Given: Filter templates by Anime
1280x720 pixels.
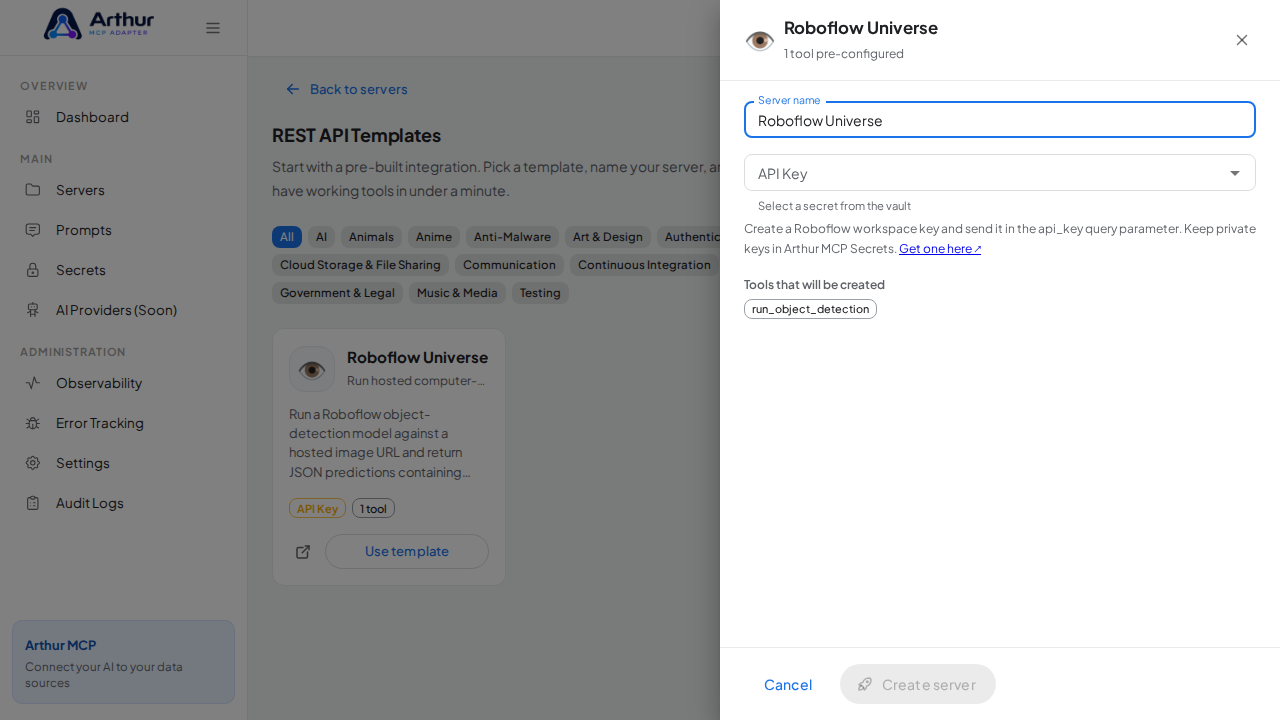Looking at the screenshot, I should click(x=434, y=237).
